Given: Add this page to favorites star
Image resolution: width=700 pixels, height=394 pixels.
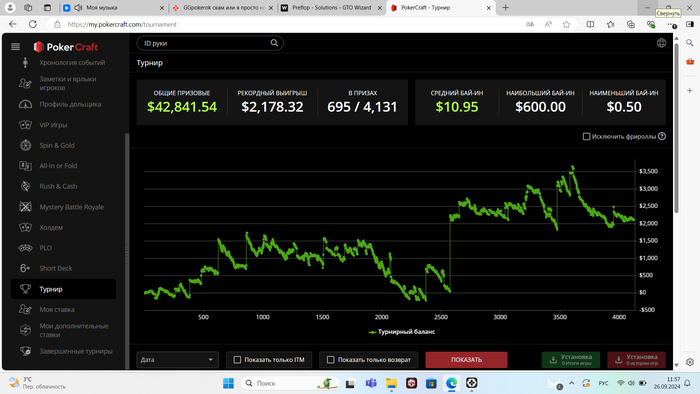Looking at the screenshot, I should [567, 25].
